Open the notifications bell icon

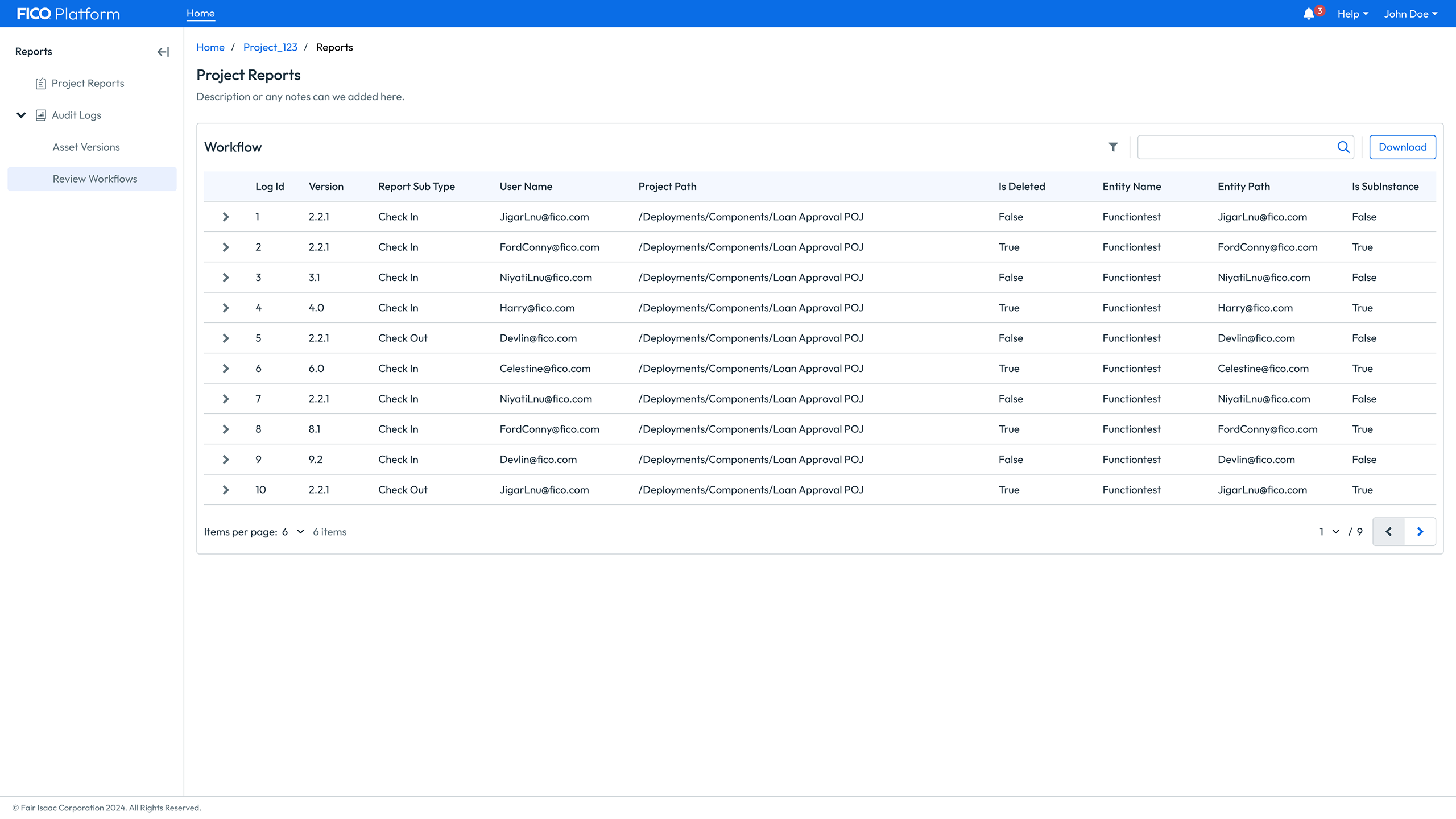coord(1309,14)
